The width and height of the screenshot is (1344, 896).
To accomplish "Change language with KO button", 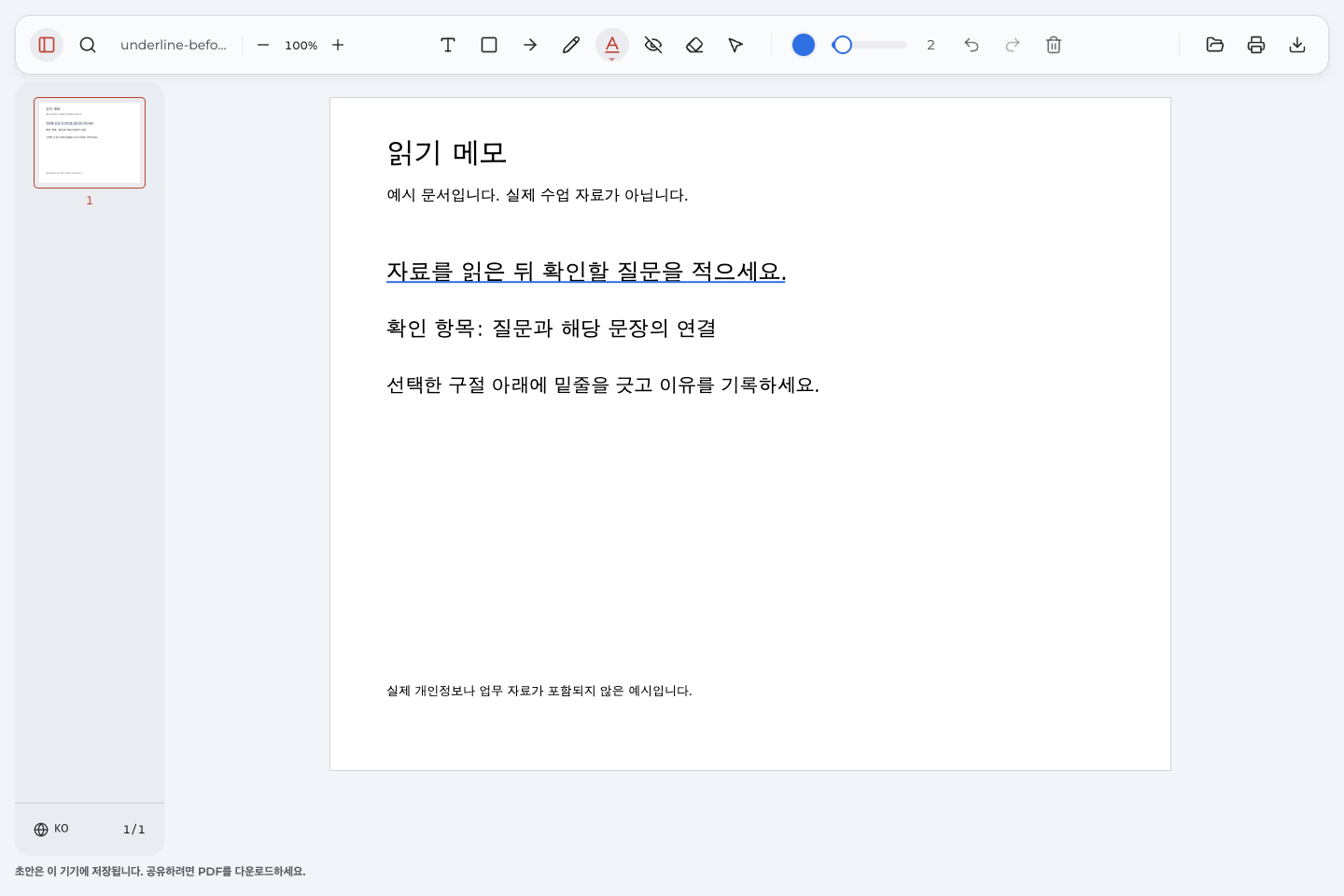I will (51, 829).
